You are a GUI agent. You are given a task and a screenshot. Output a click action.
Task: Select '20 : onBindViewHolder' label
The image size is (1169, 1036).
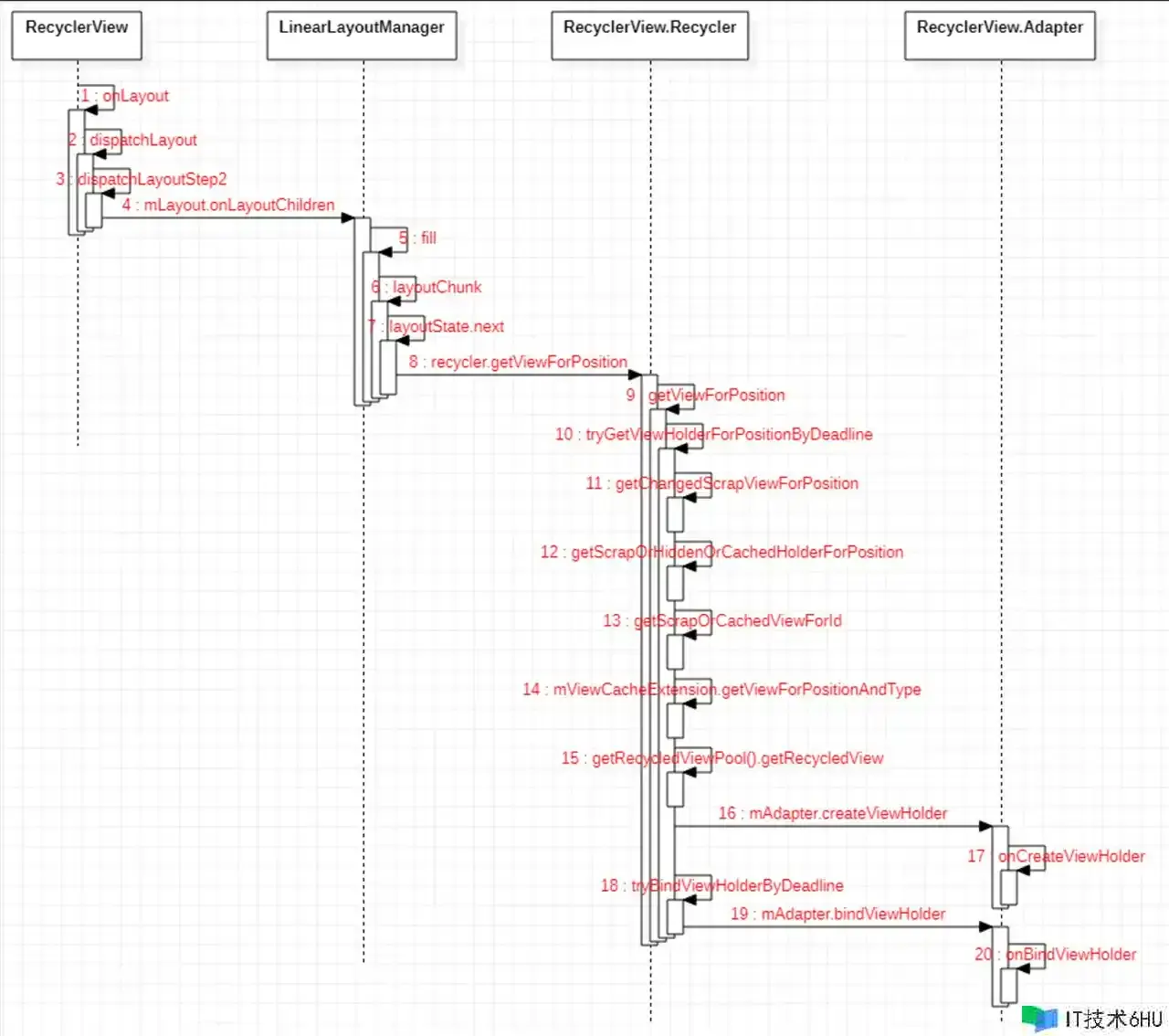pos(1056,954)
